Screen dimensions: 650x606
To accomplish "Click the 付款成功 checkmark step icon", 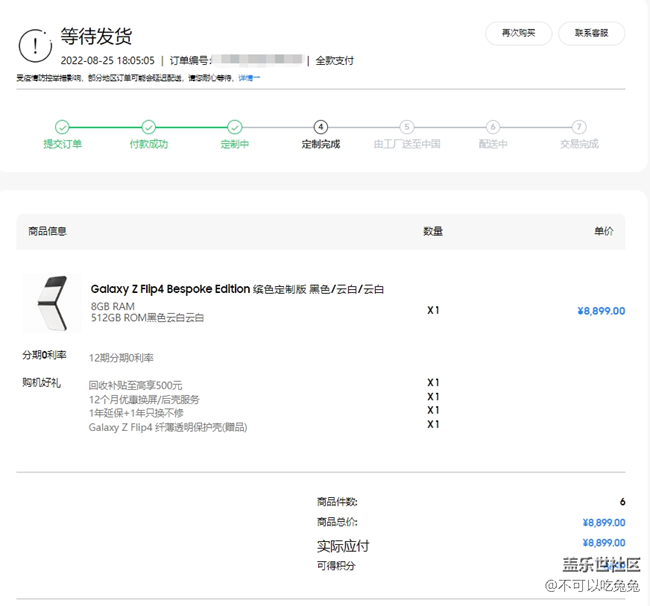I will click(148, 127).
